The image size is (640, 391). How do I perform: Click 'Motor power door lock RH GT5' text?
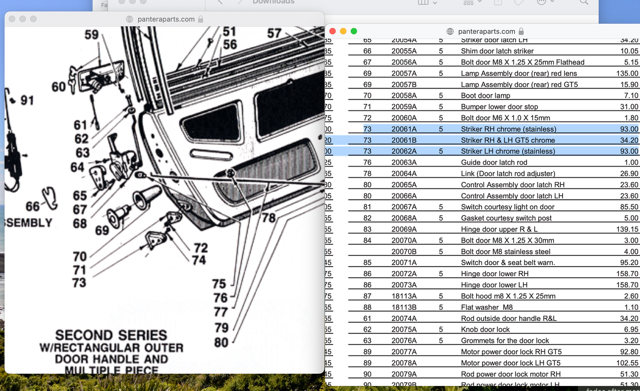click(x=511, y=352)
